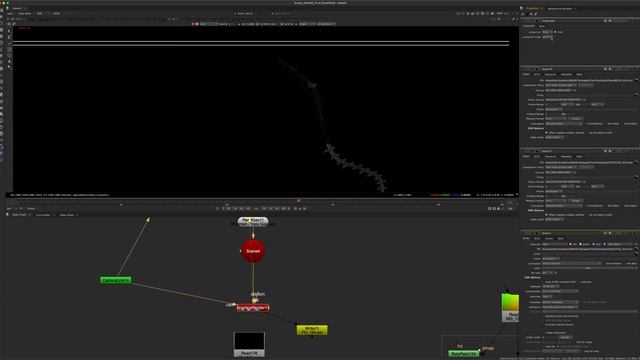This screenshot has width=640, height=360.
Task: Open the OCIO tab in Write panel
Action: pos(537,238)
